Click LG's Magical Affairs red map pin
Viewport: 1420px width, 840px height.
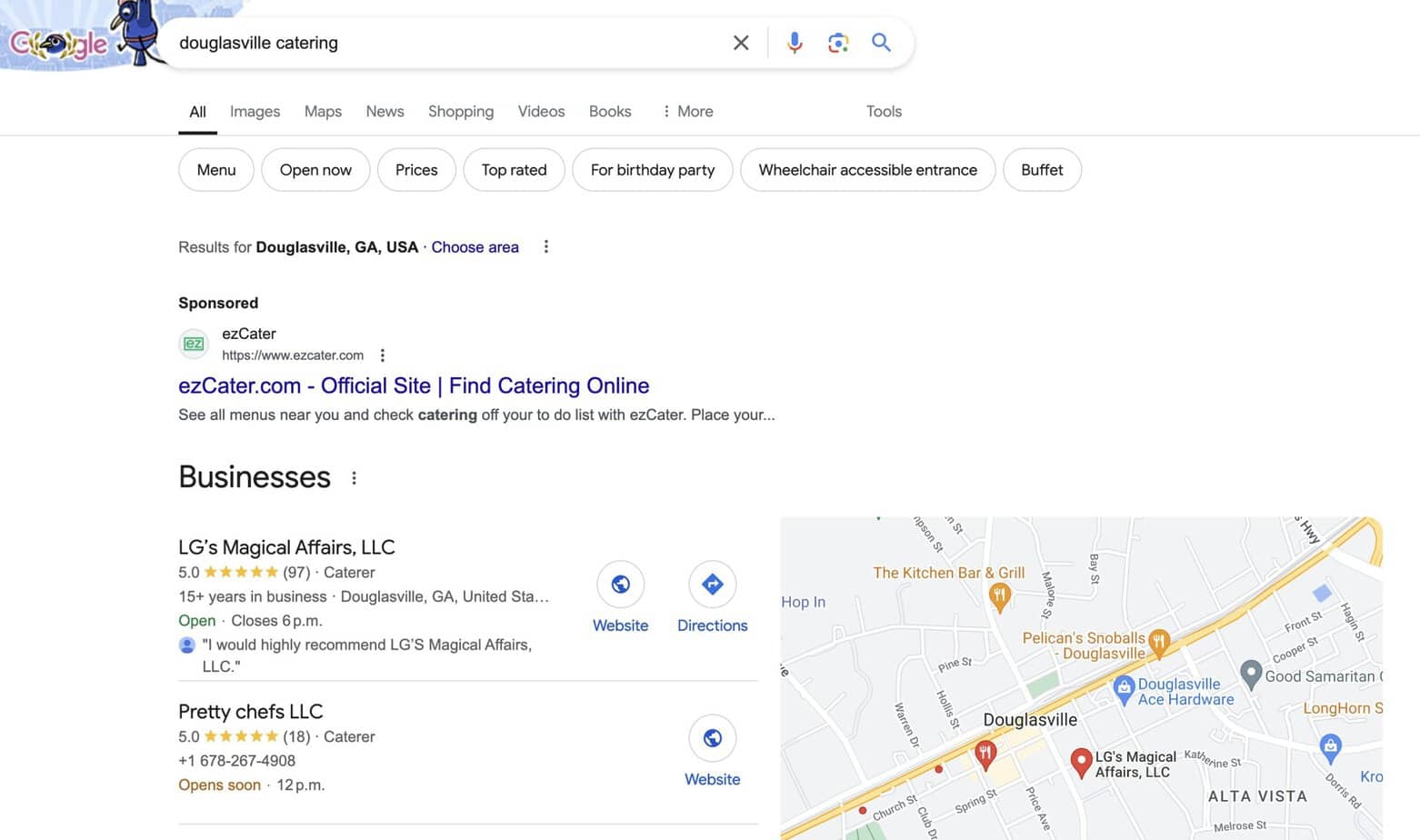(1081, 762)
